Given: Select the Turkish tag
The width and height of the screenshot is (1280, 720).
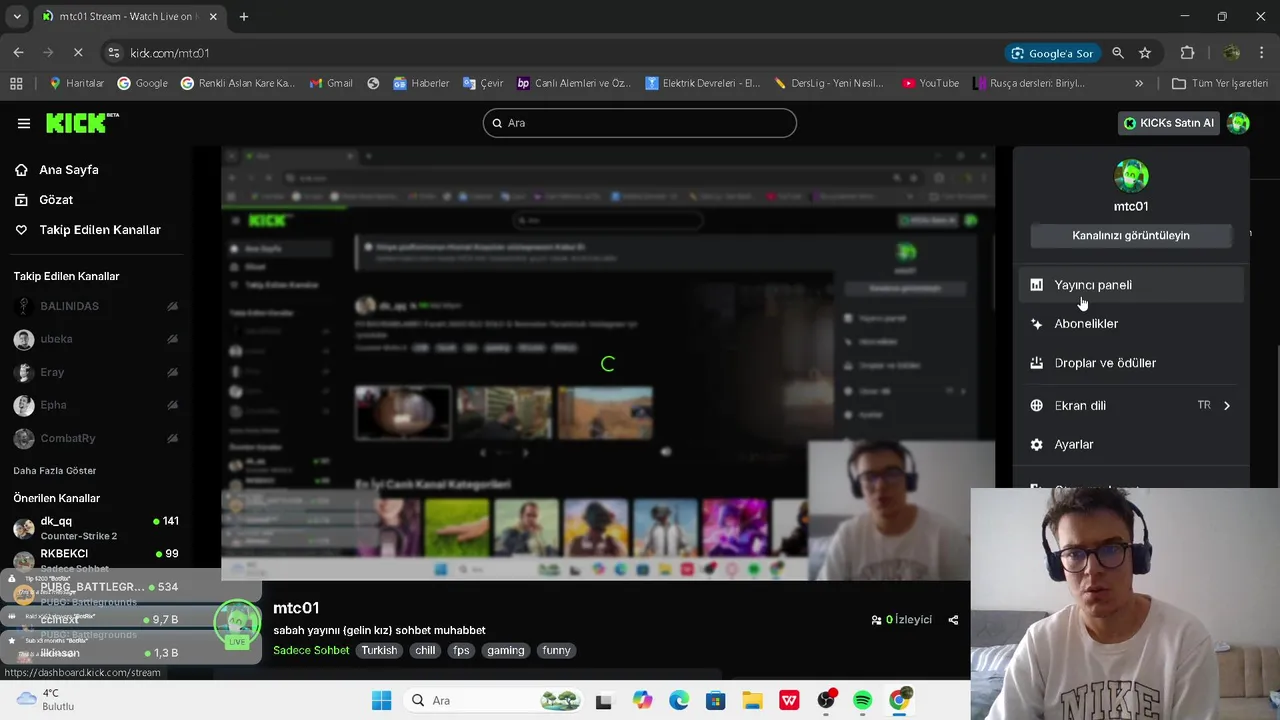Looking at the screenshot, I should (379, 650).
